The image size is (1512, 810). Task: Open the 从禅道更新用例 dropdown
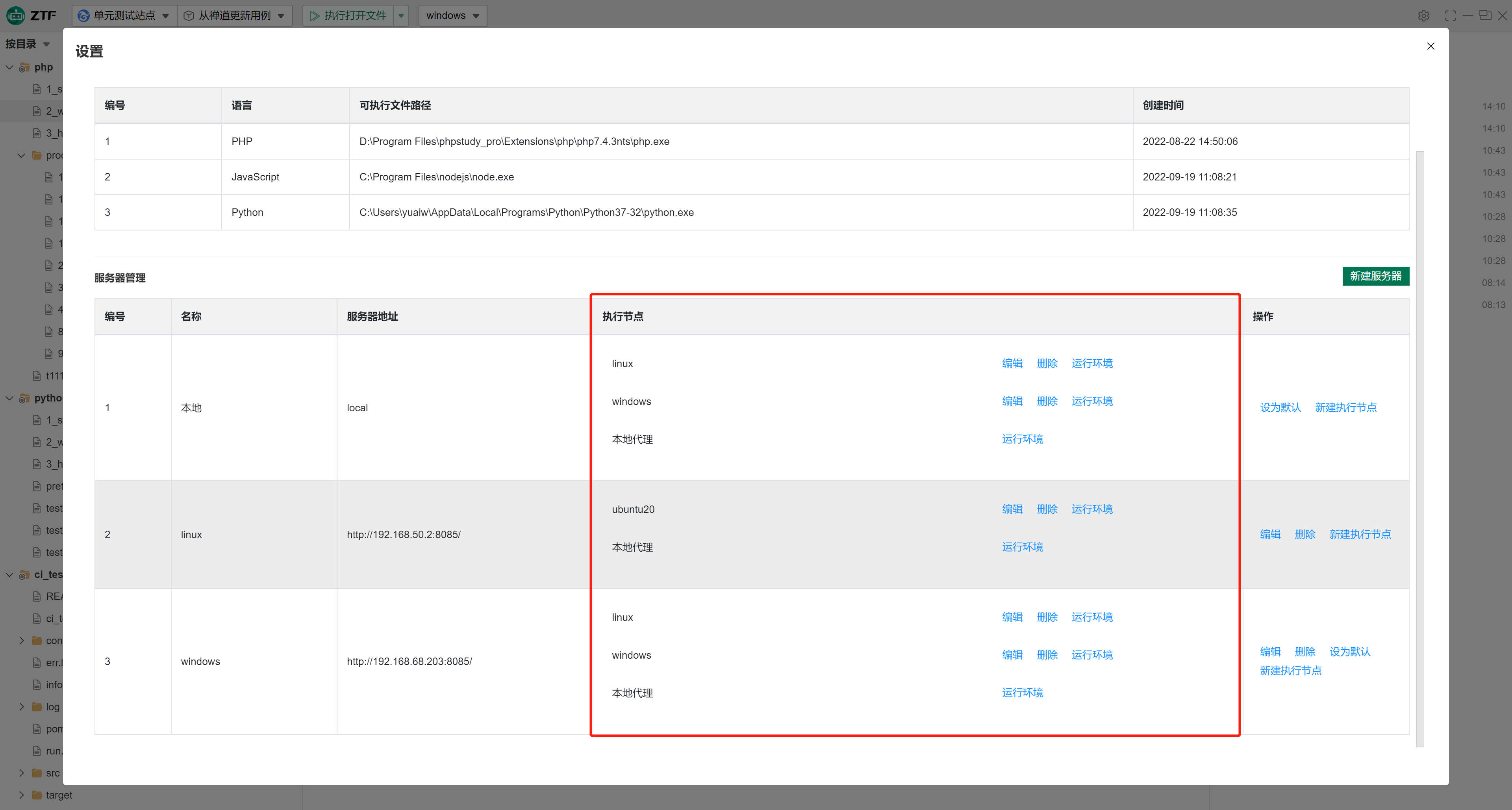click(235, 16)
